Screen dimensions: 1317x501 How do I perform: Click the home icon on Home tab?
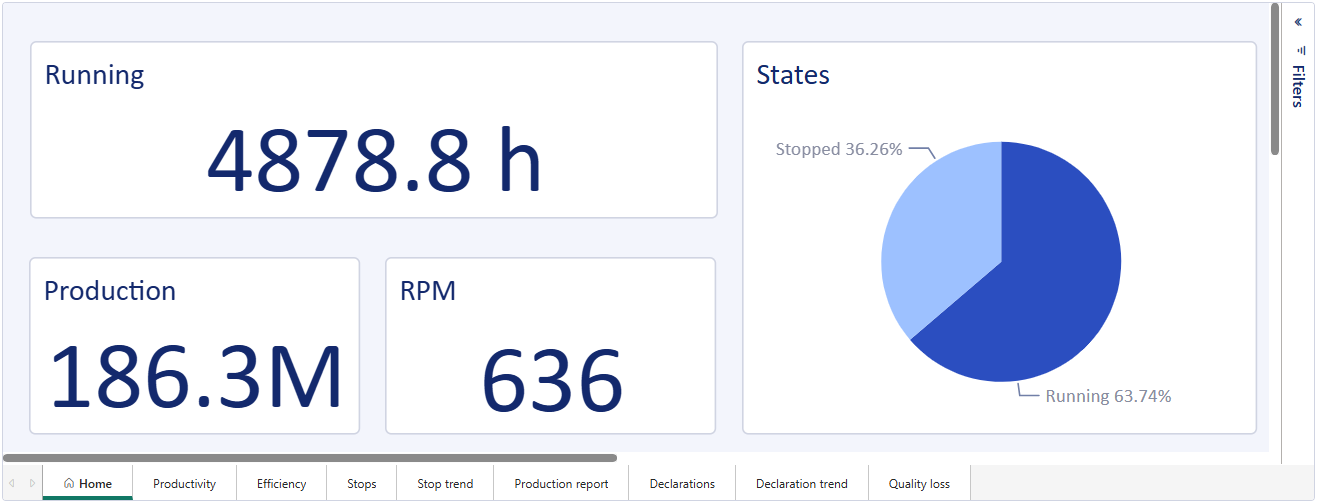[x=69, y=483]
